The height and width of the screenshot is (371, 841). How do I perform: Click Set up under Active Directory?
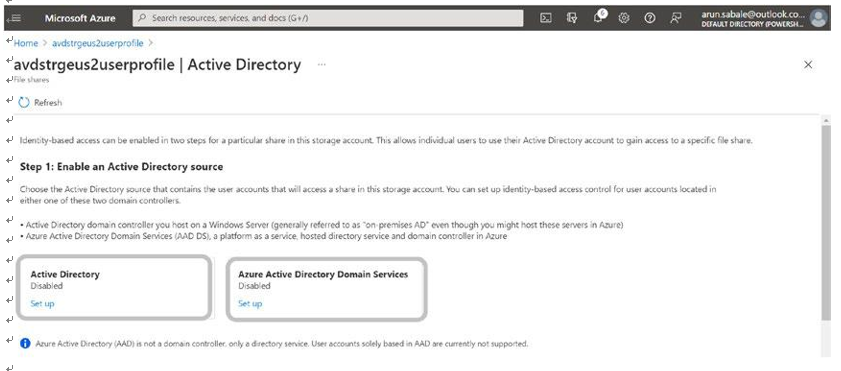click(42, 303)
